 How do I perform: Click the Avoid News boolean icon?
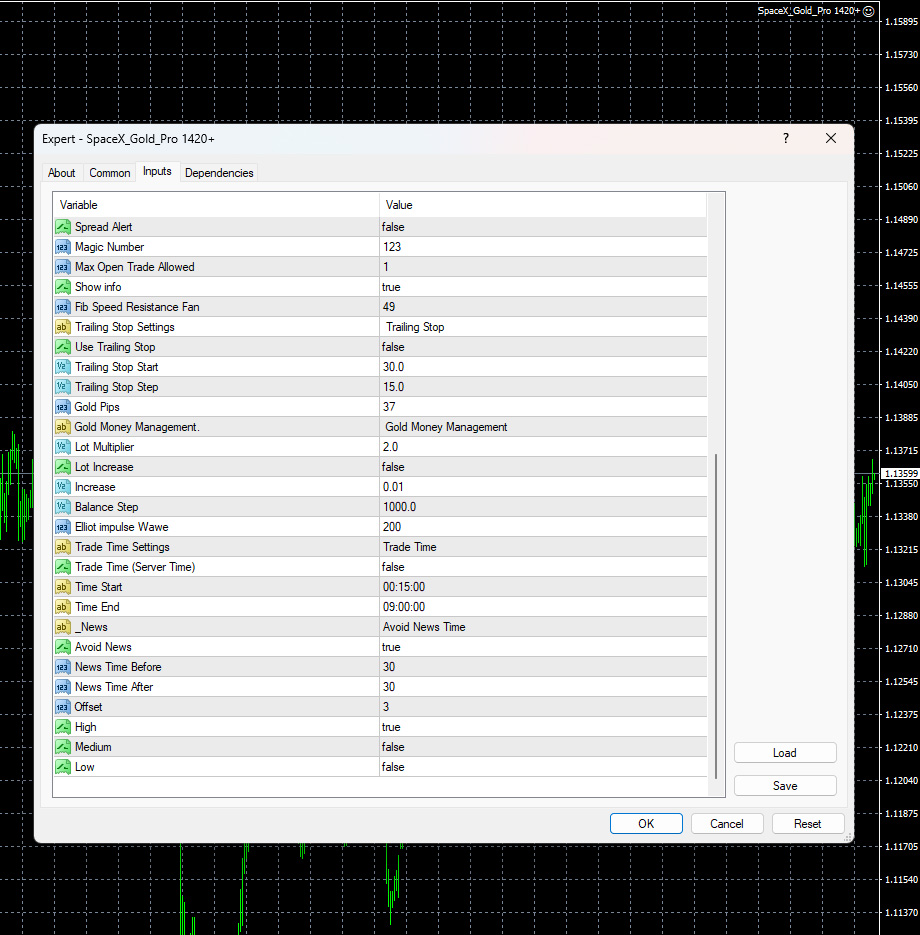coord(63,647)
